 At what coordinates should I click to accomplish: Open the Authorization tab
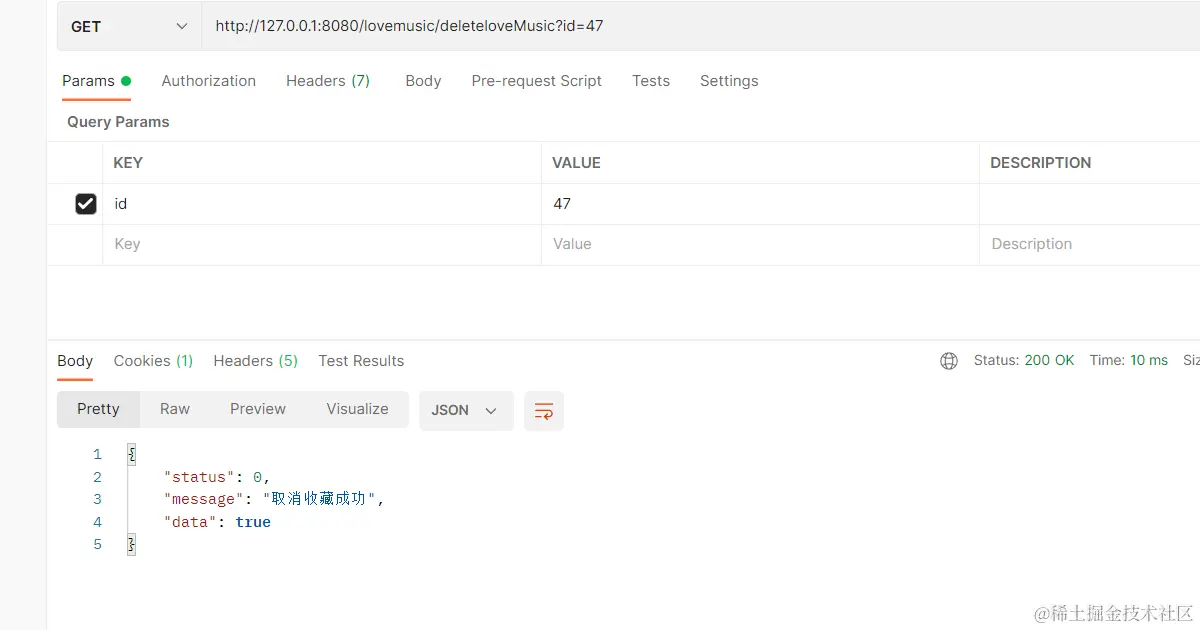pyautogui.click(x=208, y=81)
